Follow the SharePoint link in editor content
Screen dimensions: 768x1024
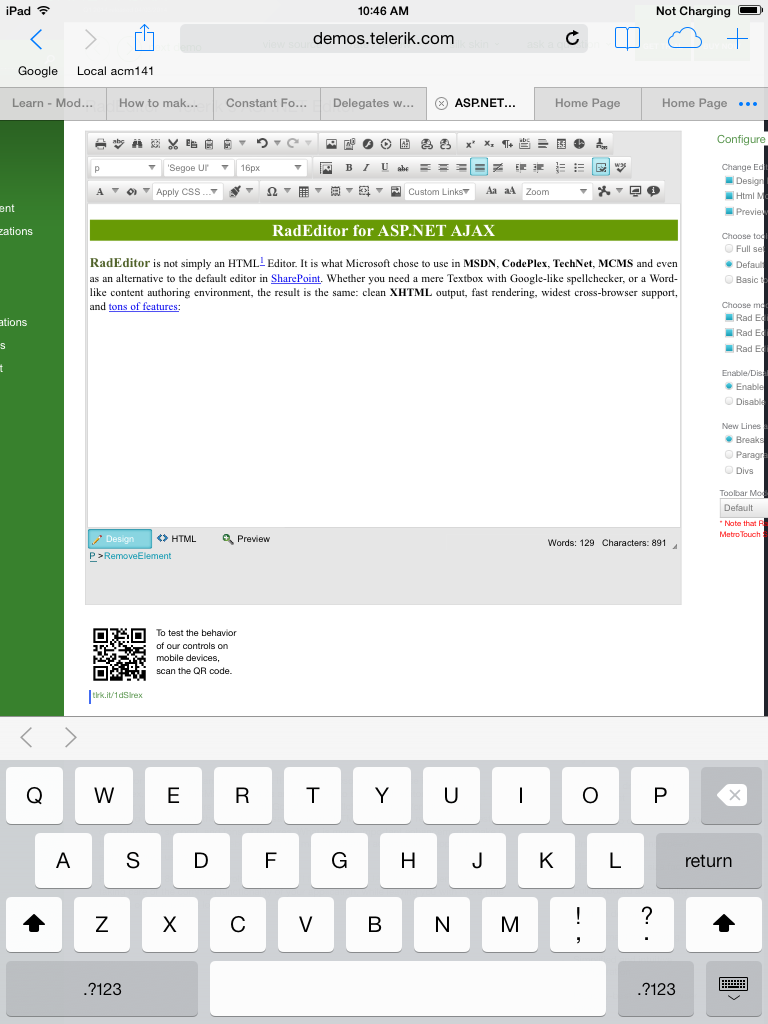(296, 278)
